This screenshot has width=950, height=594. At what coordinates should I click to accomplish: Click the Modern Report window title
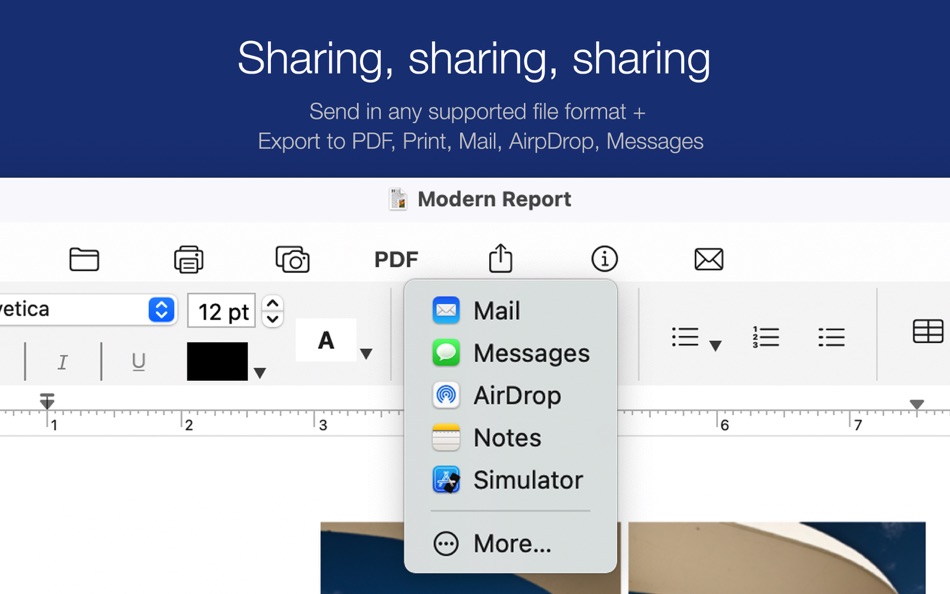494,199
